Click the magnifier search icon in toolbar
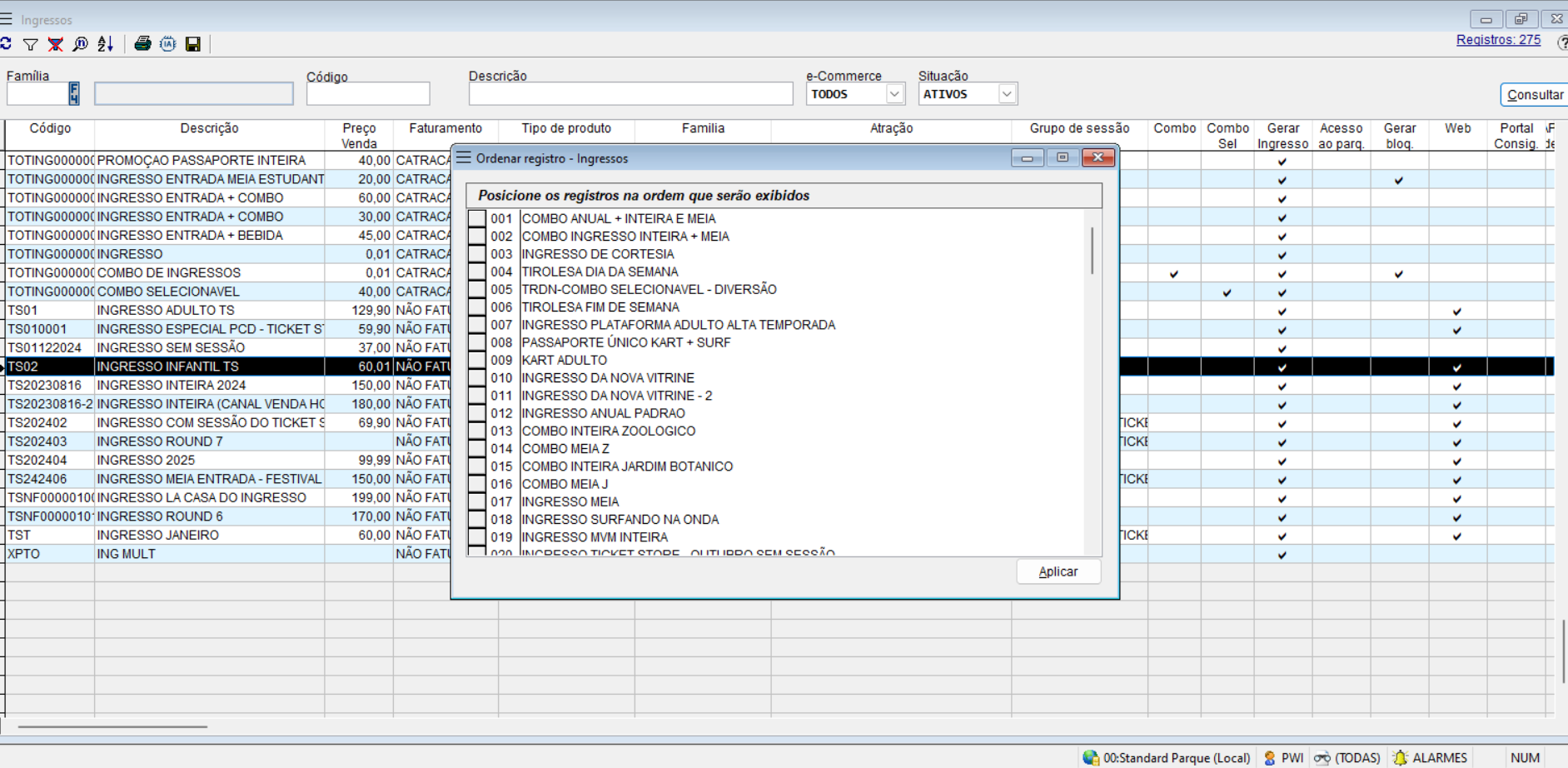Viewport: 1568px width, 768px height. click(81, 44)
